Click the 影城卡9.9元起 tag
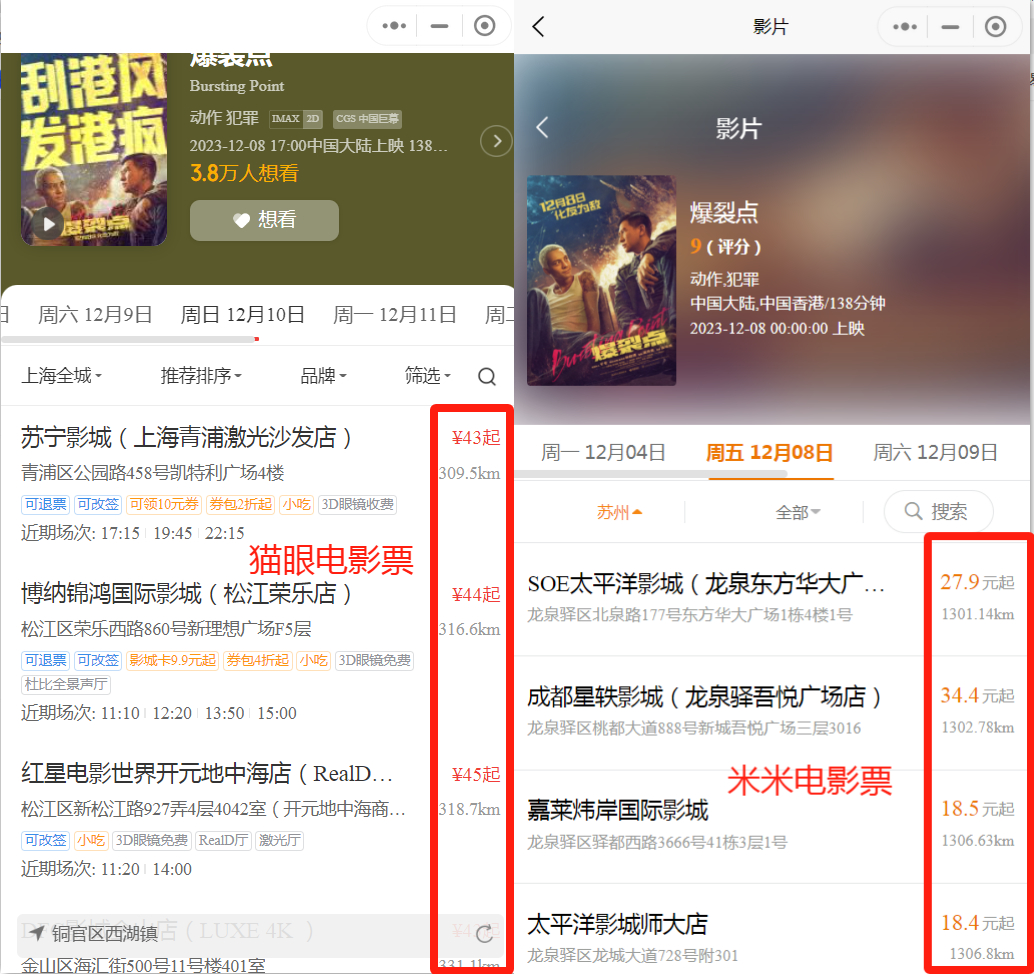Image resolution: width=1034 pixels, height=974 pixels. tap(173, 661)
